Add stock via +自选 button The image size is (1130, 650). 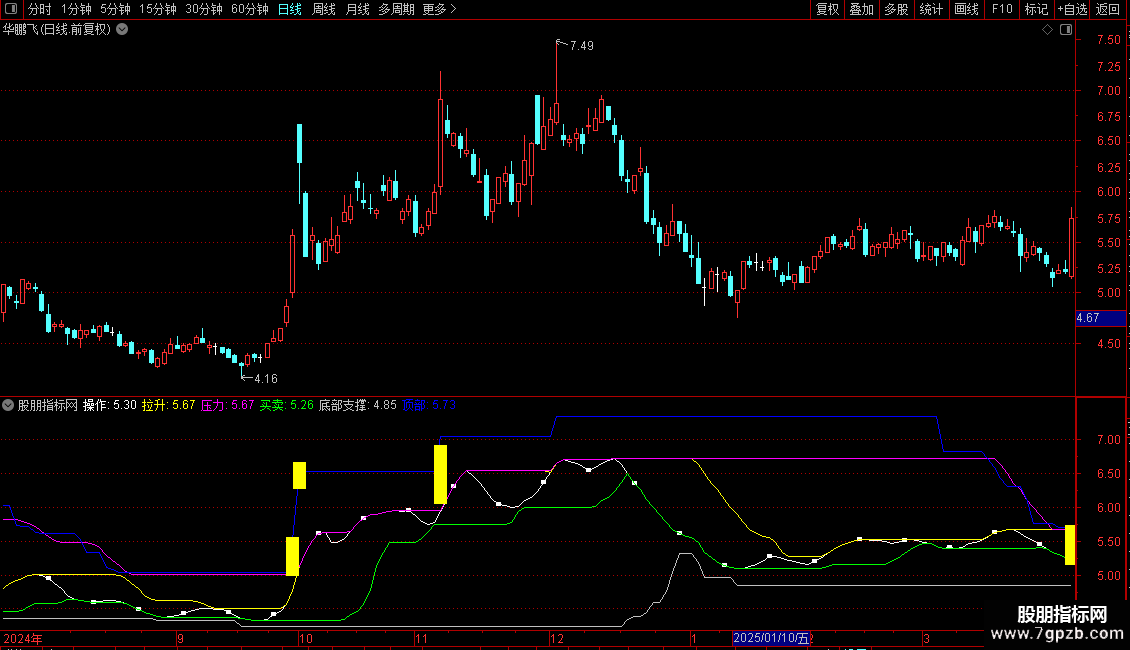coord(1072,9)
